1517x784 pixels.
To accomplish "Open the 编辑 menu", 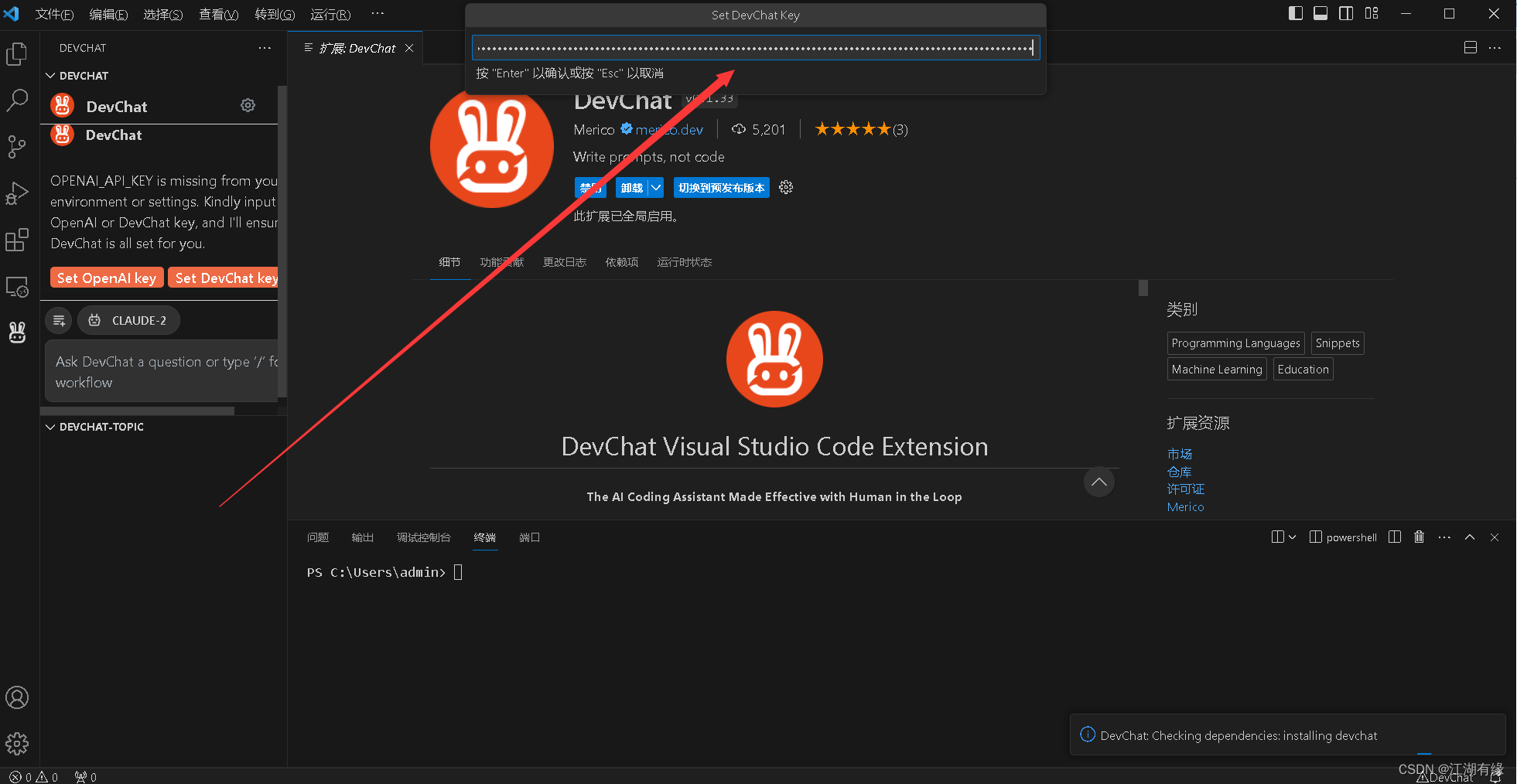I will [108, 15].
